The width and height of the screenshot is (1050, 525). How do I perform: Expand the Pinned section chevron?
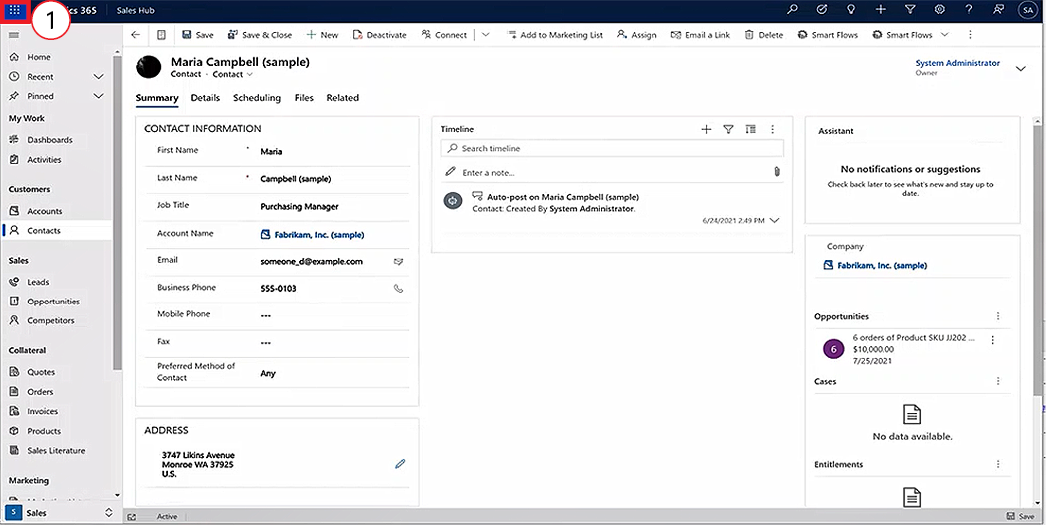click(x=98, y=96)
